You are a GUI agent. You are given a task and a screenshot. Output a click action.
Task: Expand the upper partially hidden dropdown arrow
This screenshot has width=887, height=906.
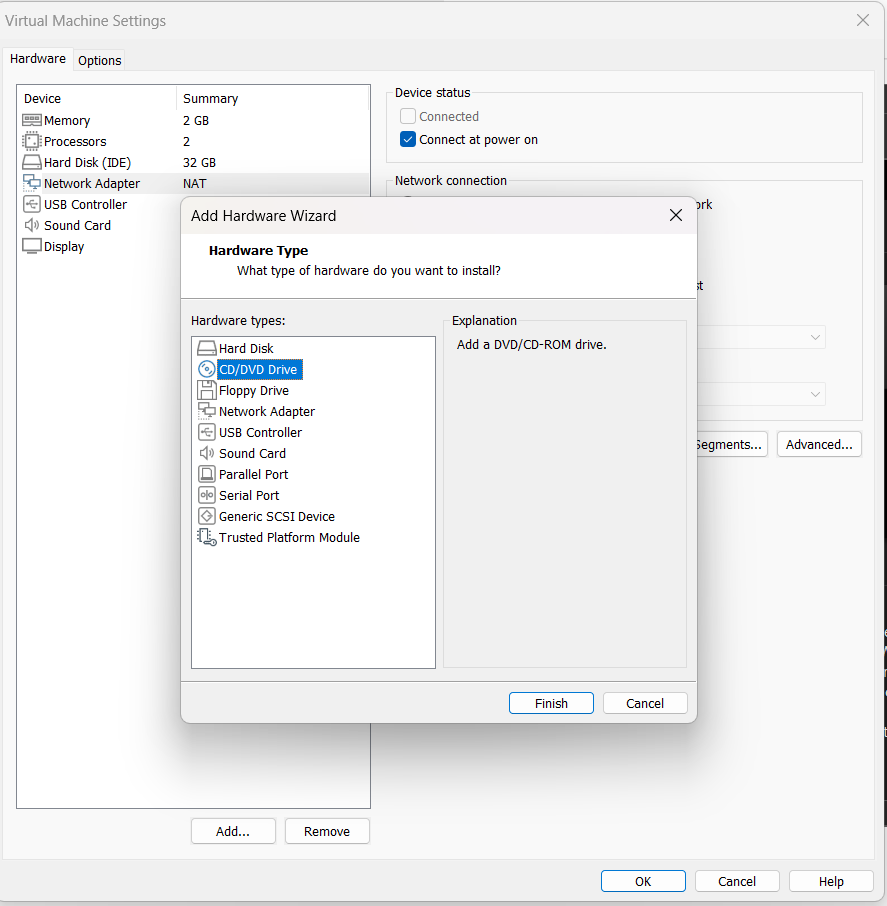click(815, 338)
